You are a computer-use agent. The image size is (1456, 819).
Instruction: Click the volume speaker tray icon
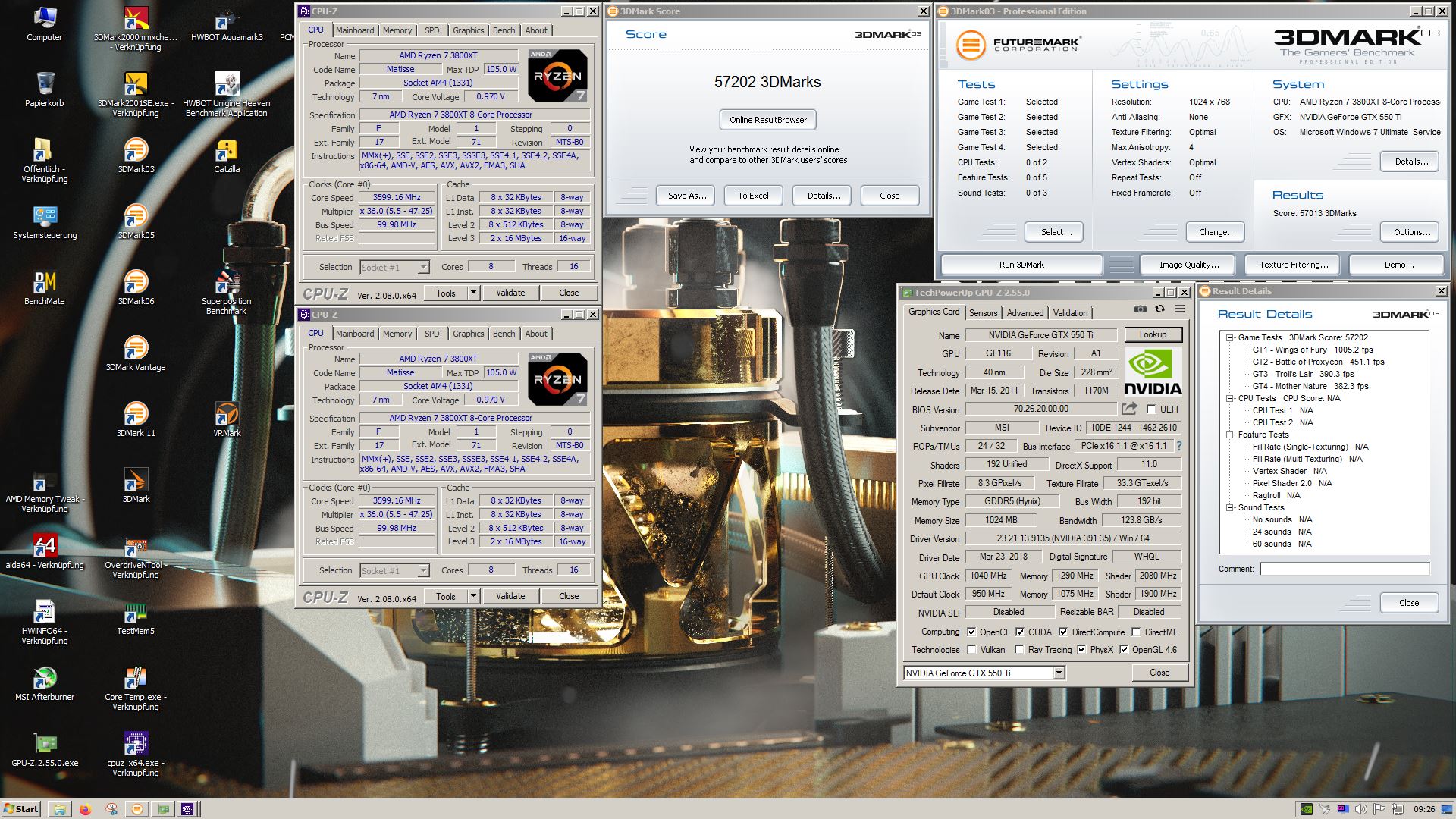(x=1362, y=809)
